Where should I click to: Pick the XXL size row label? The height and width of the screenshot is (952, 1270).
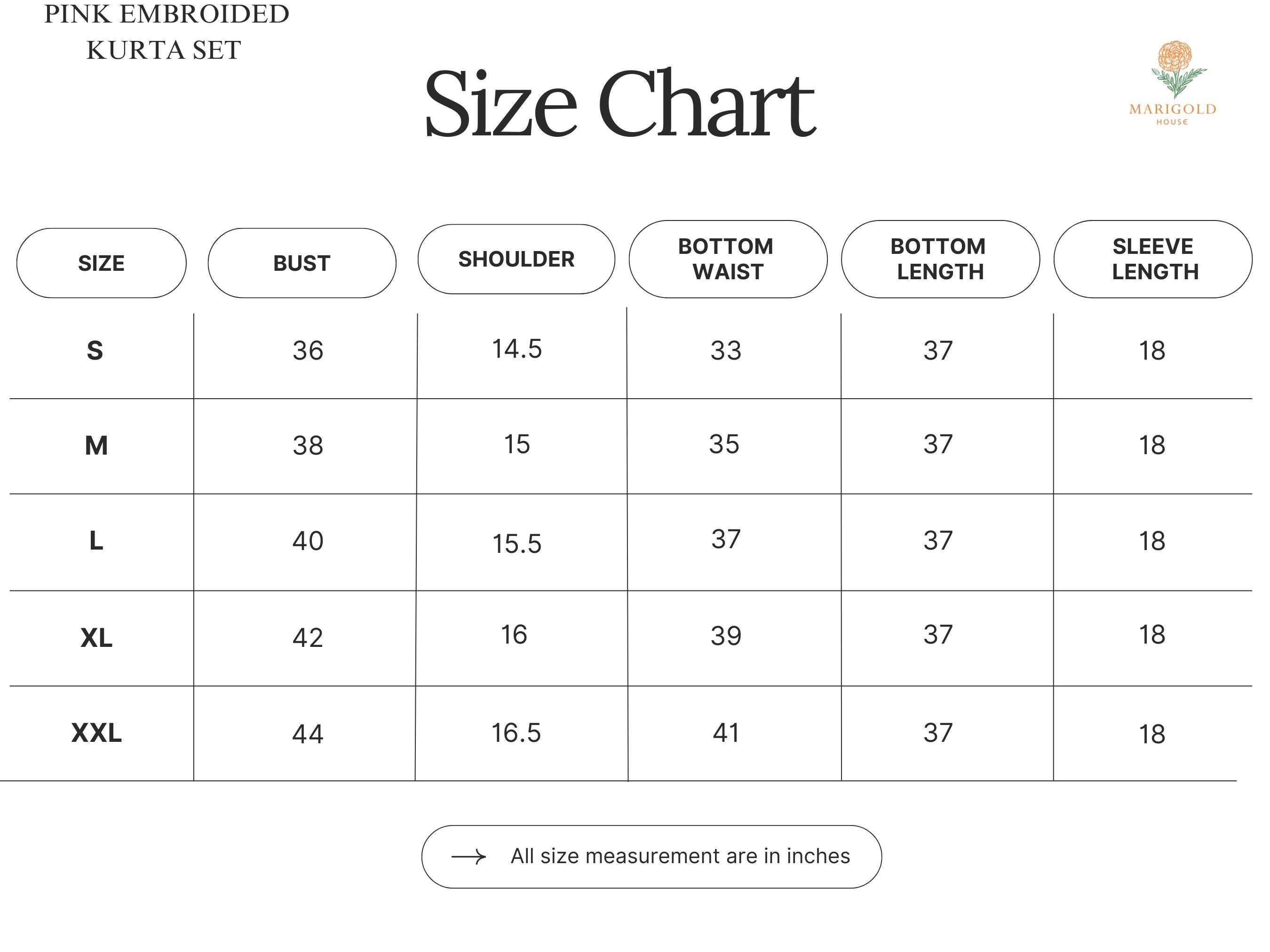[96, 733]
